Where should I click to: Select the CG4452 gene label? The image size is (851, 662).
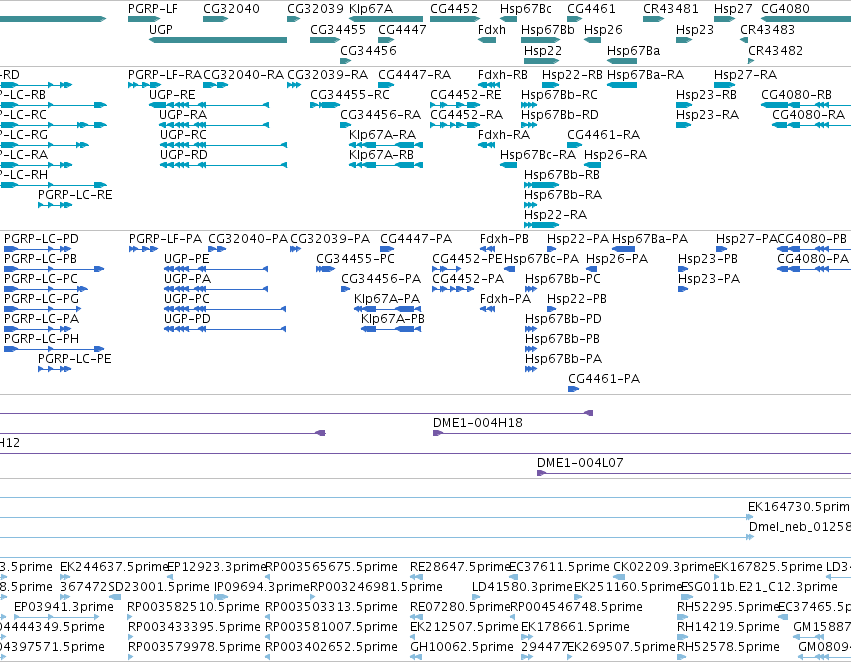(454, 9)
